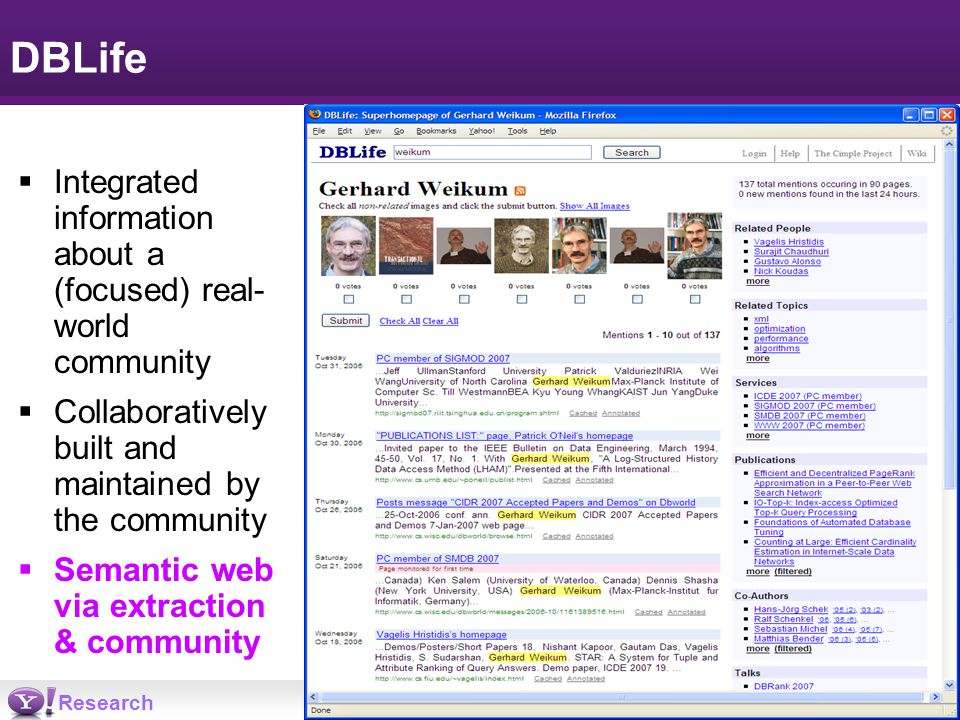Click the Login link
This screenshot has height=720, width=960.
(754, 154)
